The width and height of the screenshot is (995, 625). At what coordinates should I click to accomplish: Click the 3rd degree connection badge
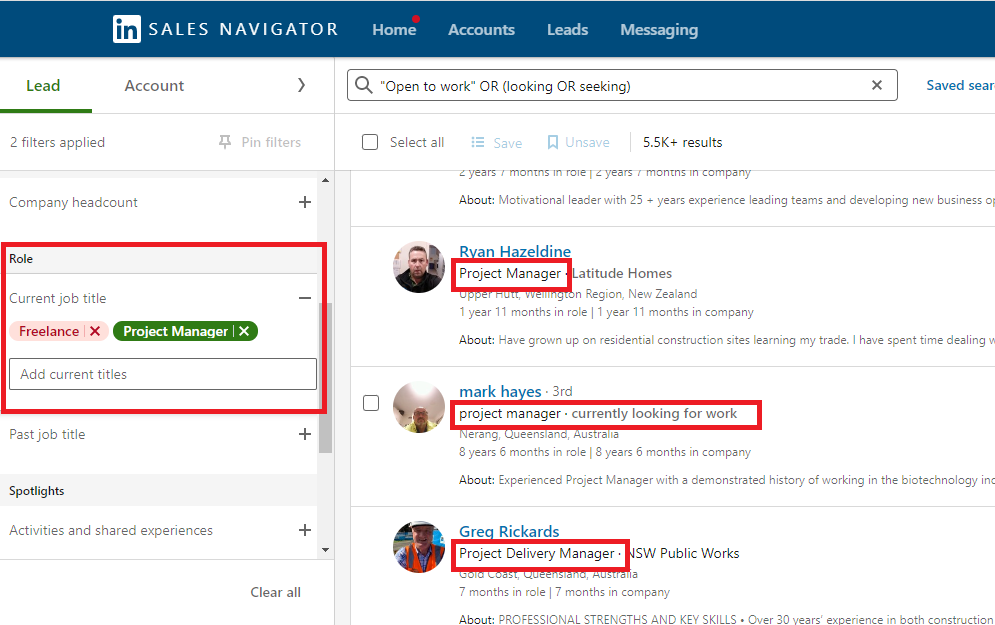tap(562, 391)
